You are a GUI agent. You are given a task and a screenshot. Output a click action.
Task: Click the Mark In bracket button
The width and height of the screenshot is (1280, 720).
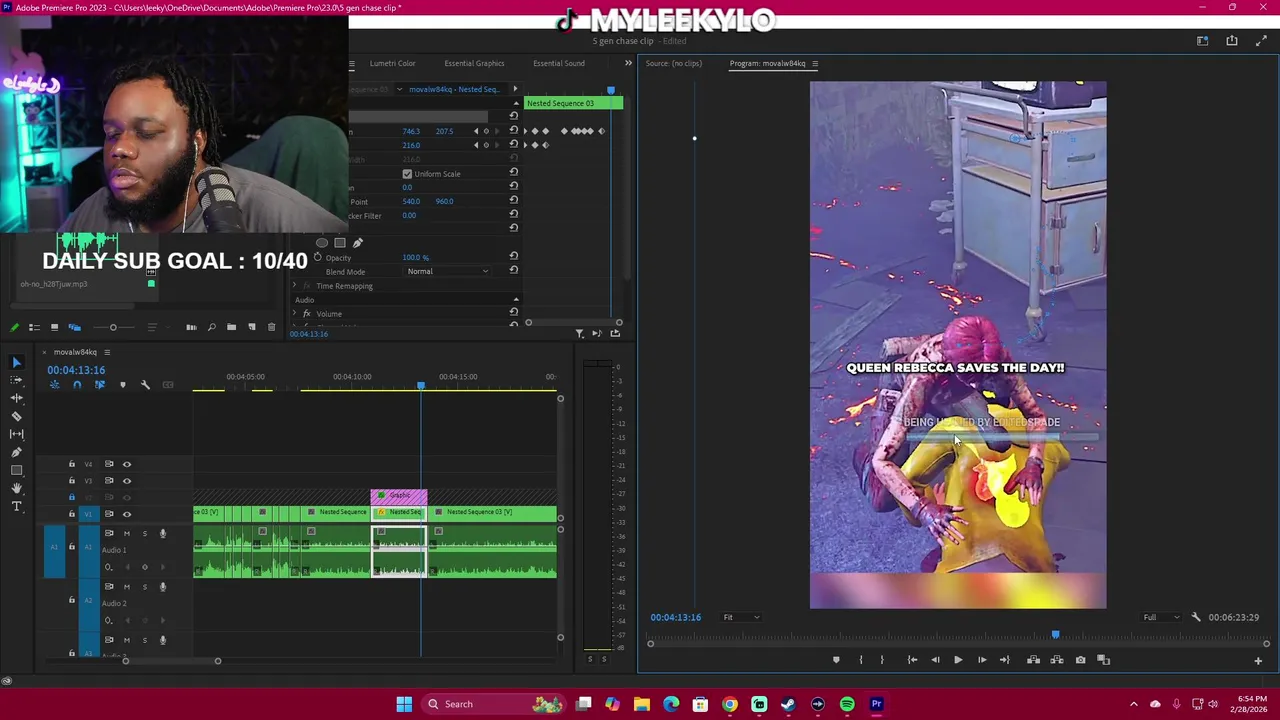[x=860, y=660]
